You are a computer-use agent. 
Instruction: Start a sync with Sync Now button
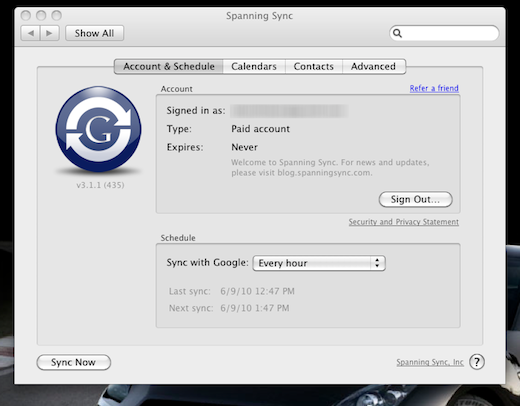(x=73, y=362)
